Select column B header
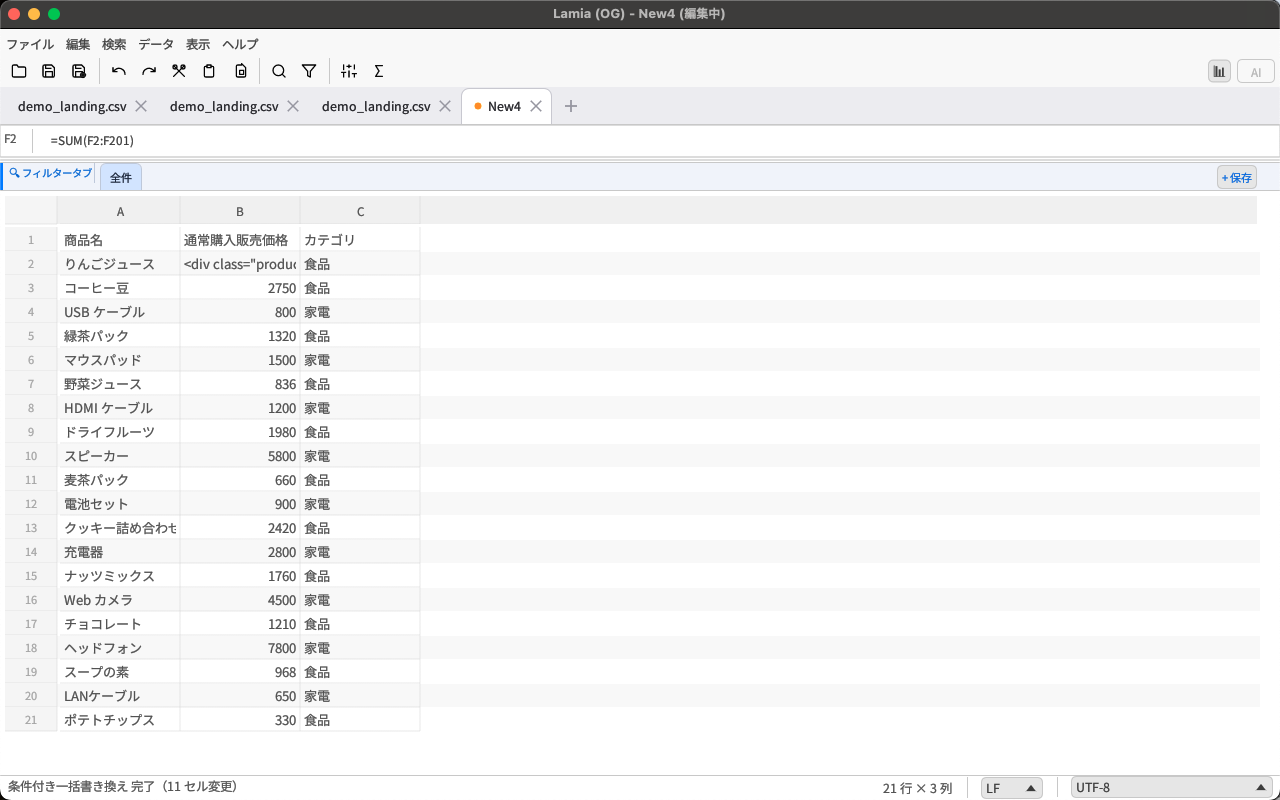The width and height of the screenshot is (1280, 800). [x=240, y=211]
